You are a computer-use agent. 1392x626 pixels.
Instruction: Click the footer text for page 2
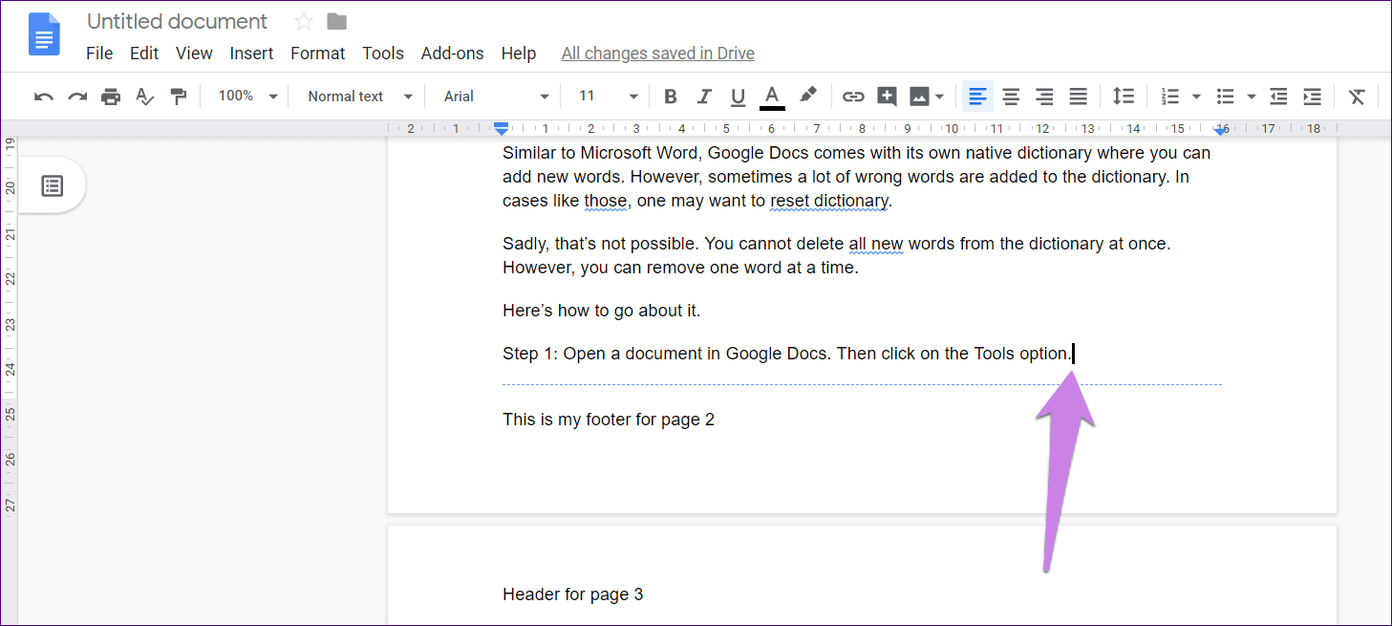[x=609, y=420]
